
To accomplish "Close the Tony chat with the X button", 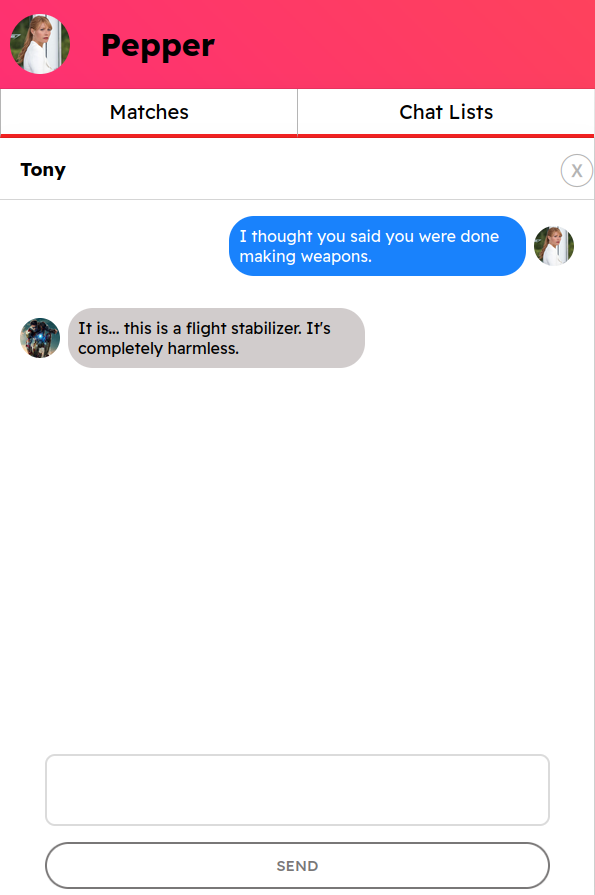I will tap(577, 171).
